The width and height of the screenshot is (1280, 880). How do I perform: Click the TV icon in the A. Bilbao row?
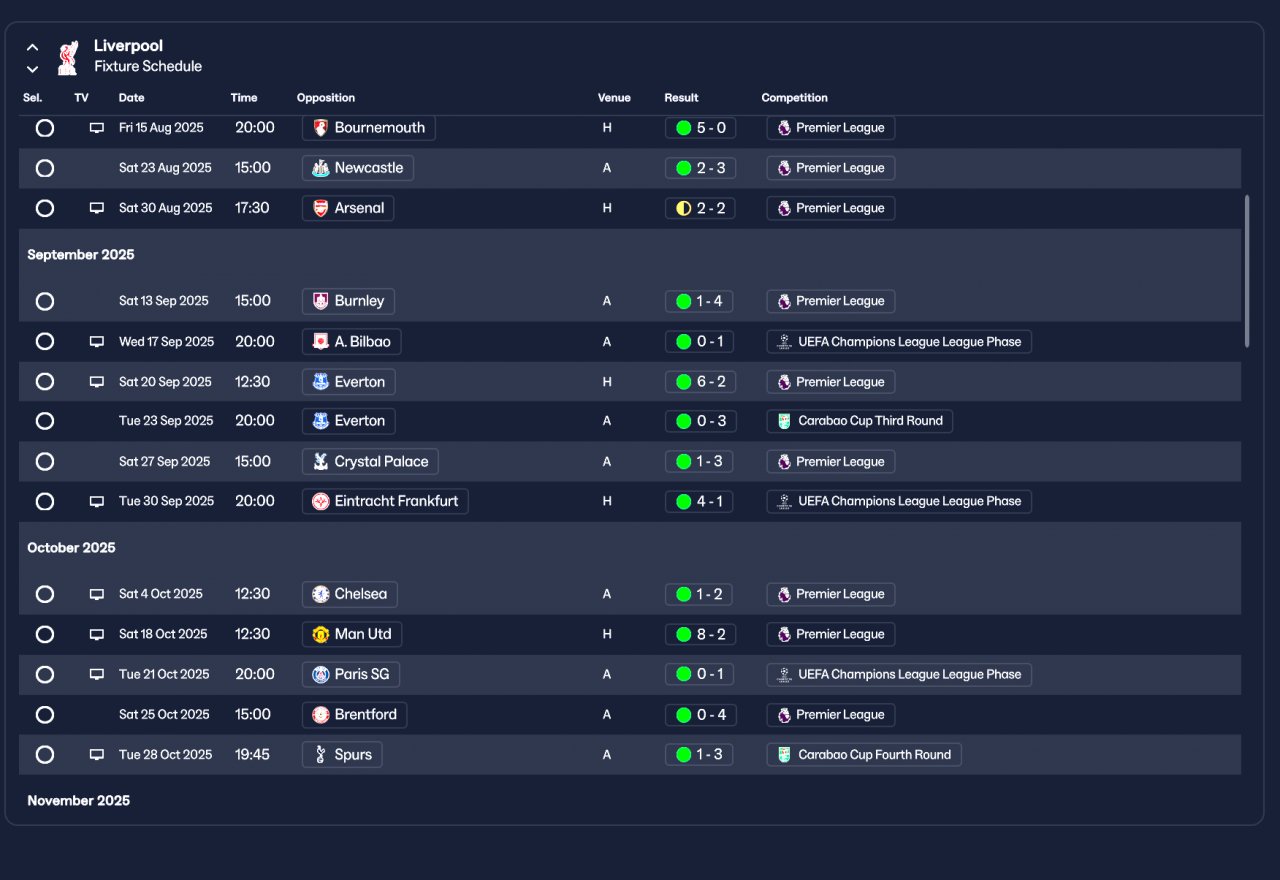97,341
